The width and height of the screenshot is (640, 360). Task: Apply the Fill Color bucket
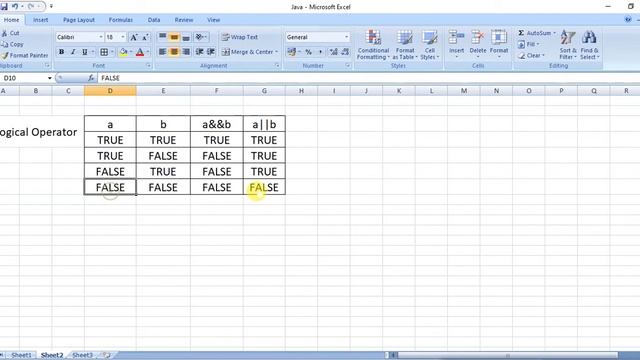pyautogui.click(x=123, y=52)
